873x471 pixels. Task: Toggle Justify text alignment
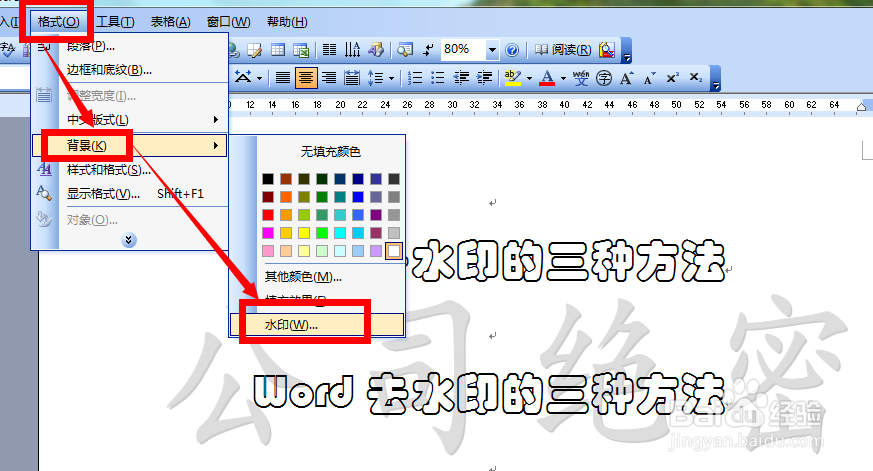[283, 77]
